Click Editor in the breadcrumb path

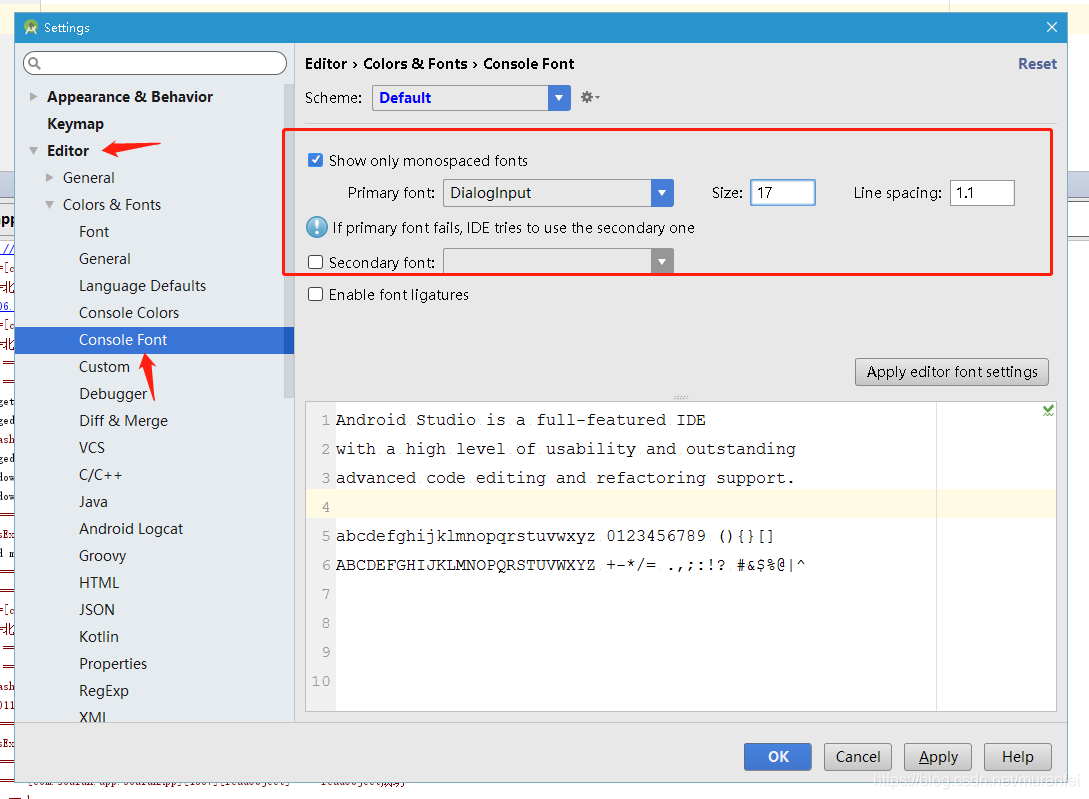click(x=326, y=64)
